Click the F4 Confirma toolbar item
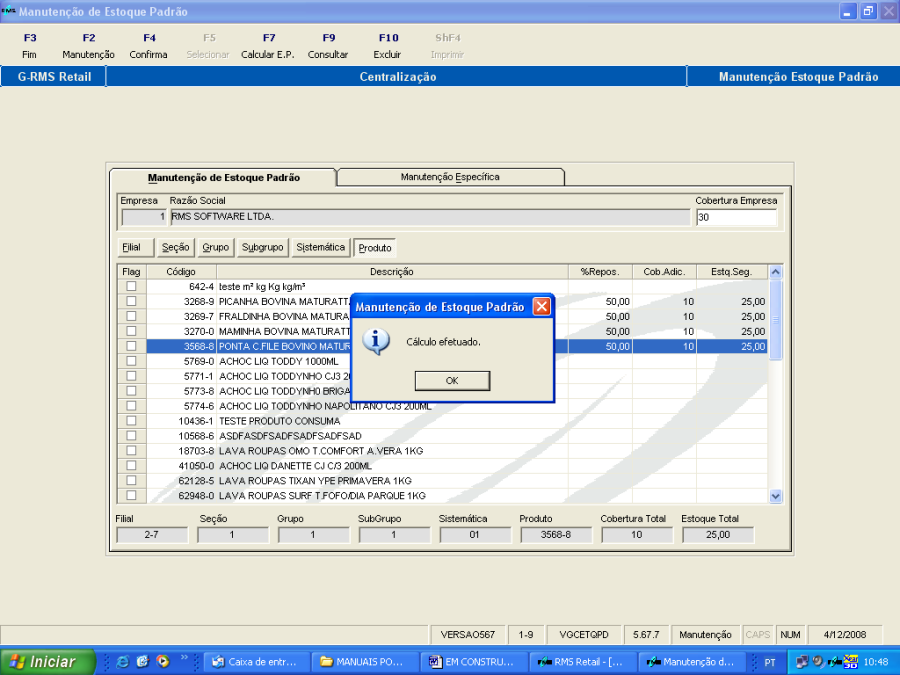900x675 pixels. pyautogui.click(x=149, y=46)
